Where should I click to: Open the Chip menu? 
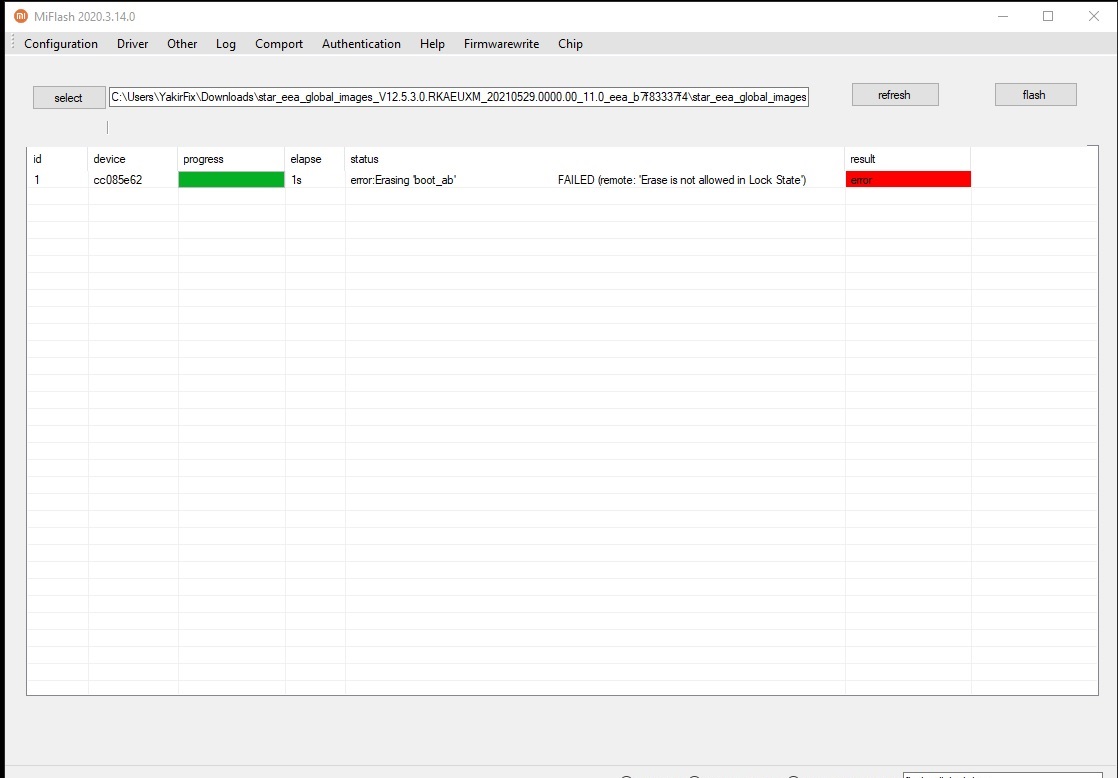tap(570, 43)
